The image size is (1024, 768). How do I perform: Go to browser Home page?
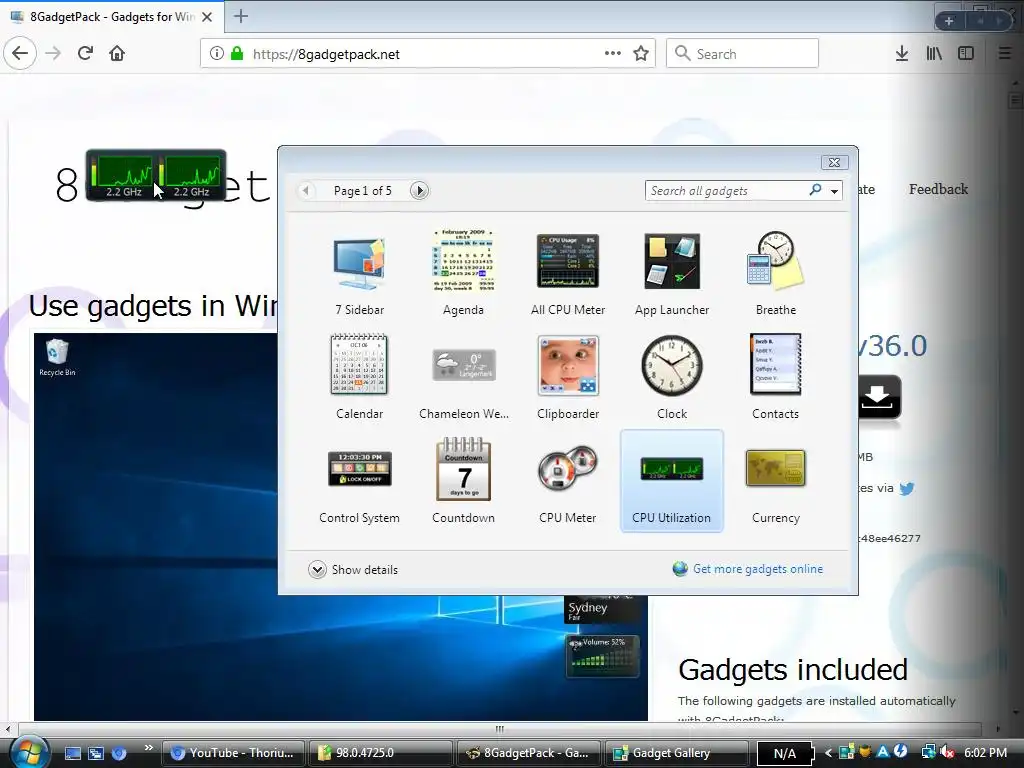coord(117,54)
